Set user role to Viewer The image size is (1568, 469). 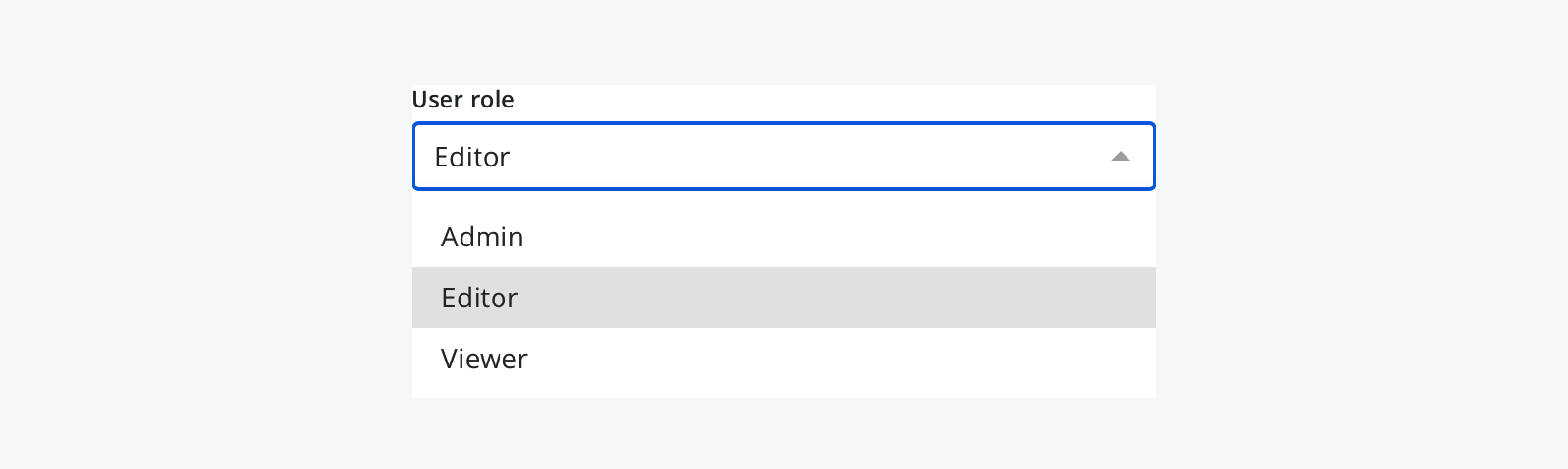(784, 359)
